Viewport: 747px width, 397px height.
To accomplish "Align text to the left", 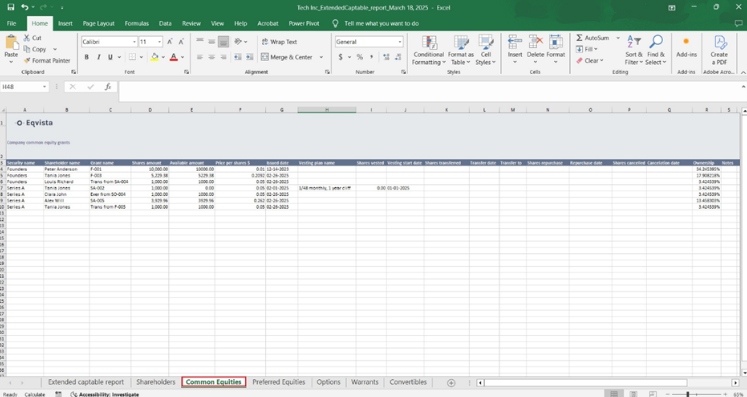I will point(200,57).
